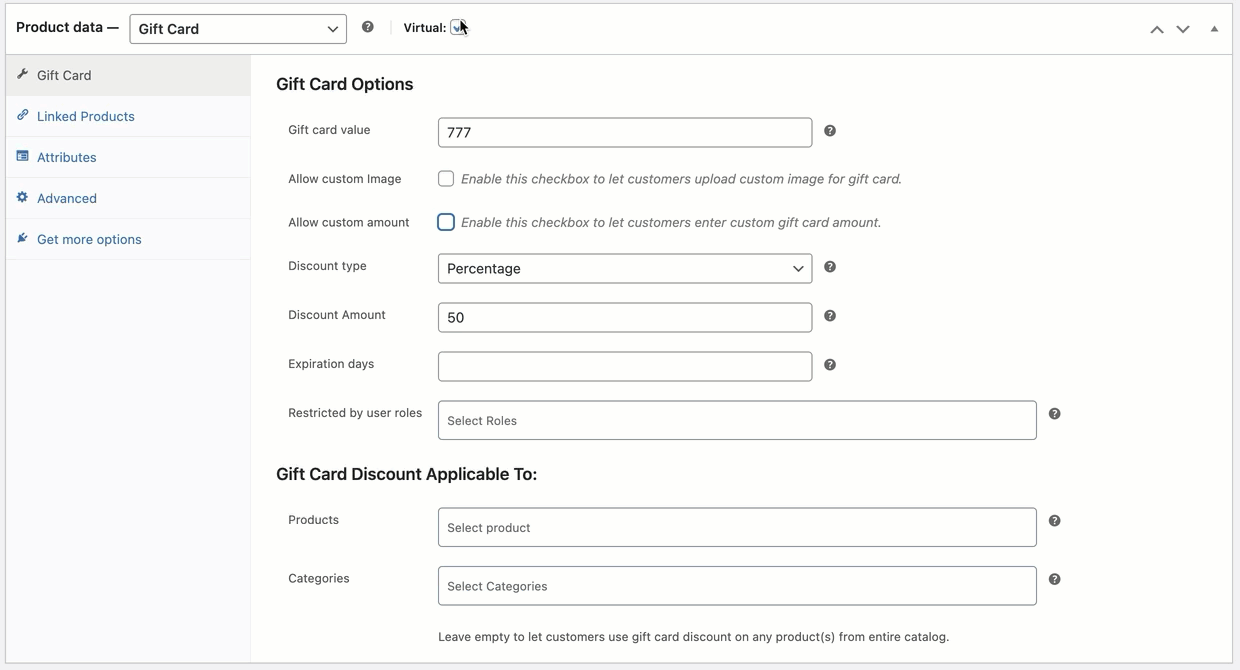Click help icon next to Products field
Image resolution: width=1240 pixels, height=670 pixels.
point(1054,521)
